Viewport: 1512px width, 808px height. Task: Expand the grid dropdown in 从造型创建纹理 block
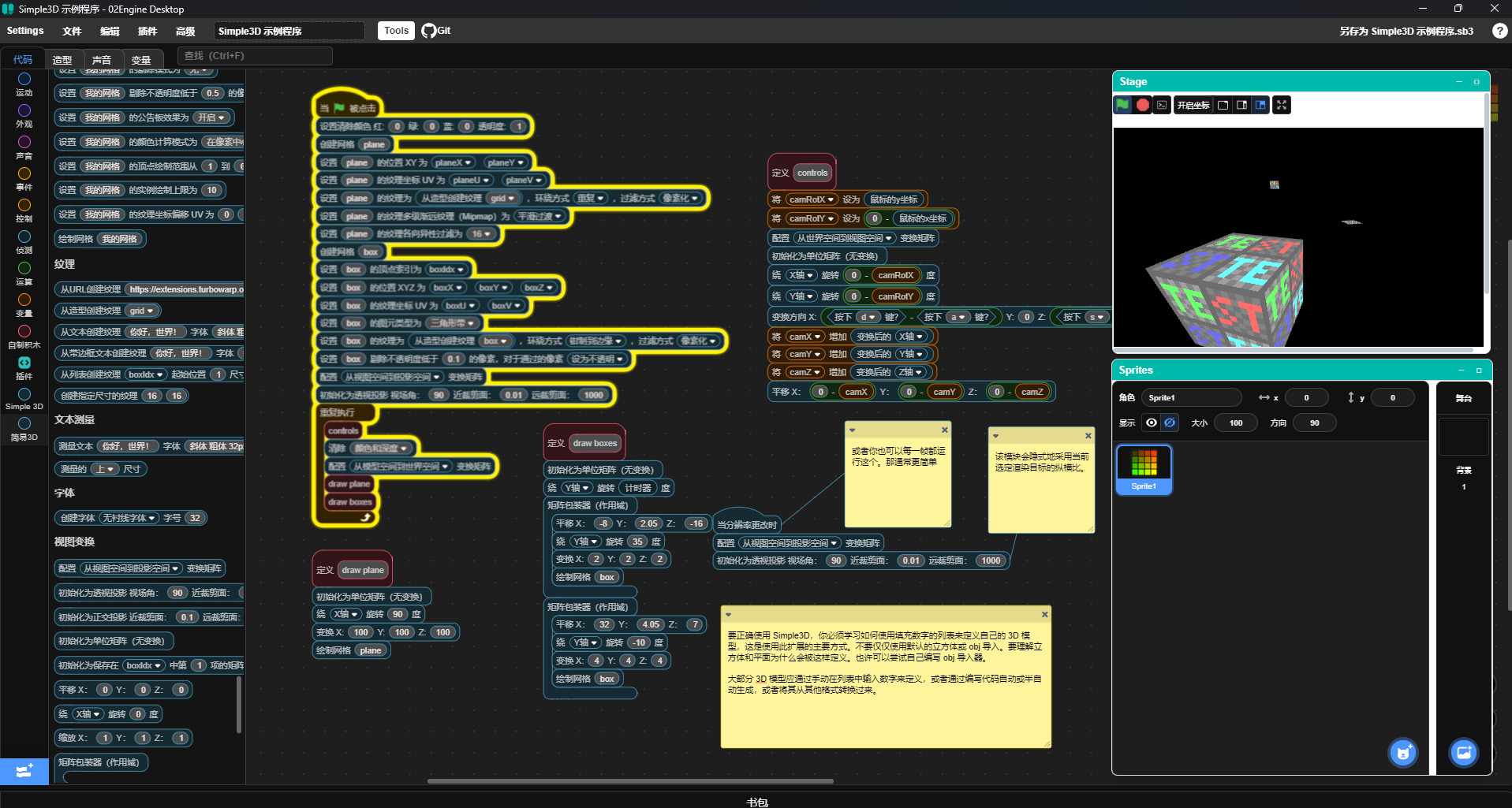(x=142, y=311)
